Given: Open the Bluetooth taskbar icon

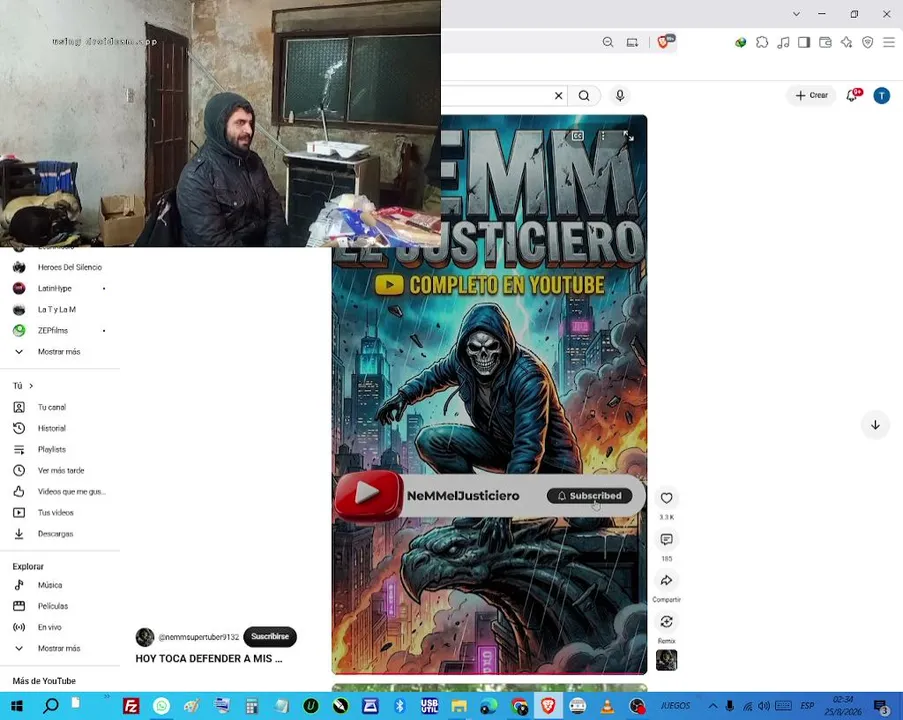Looking at the screenshot, I should [x=400, y=706].
